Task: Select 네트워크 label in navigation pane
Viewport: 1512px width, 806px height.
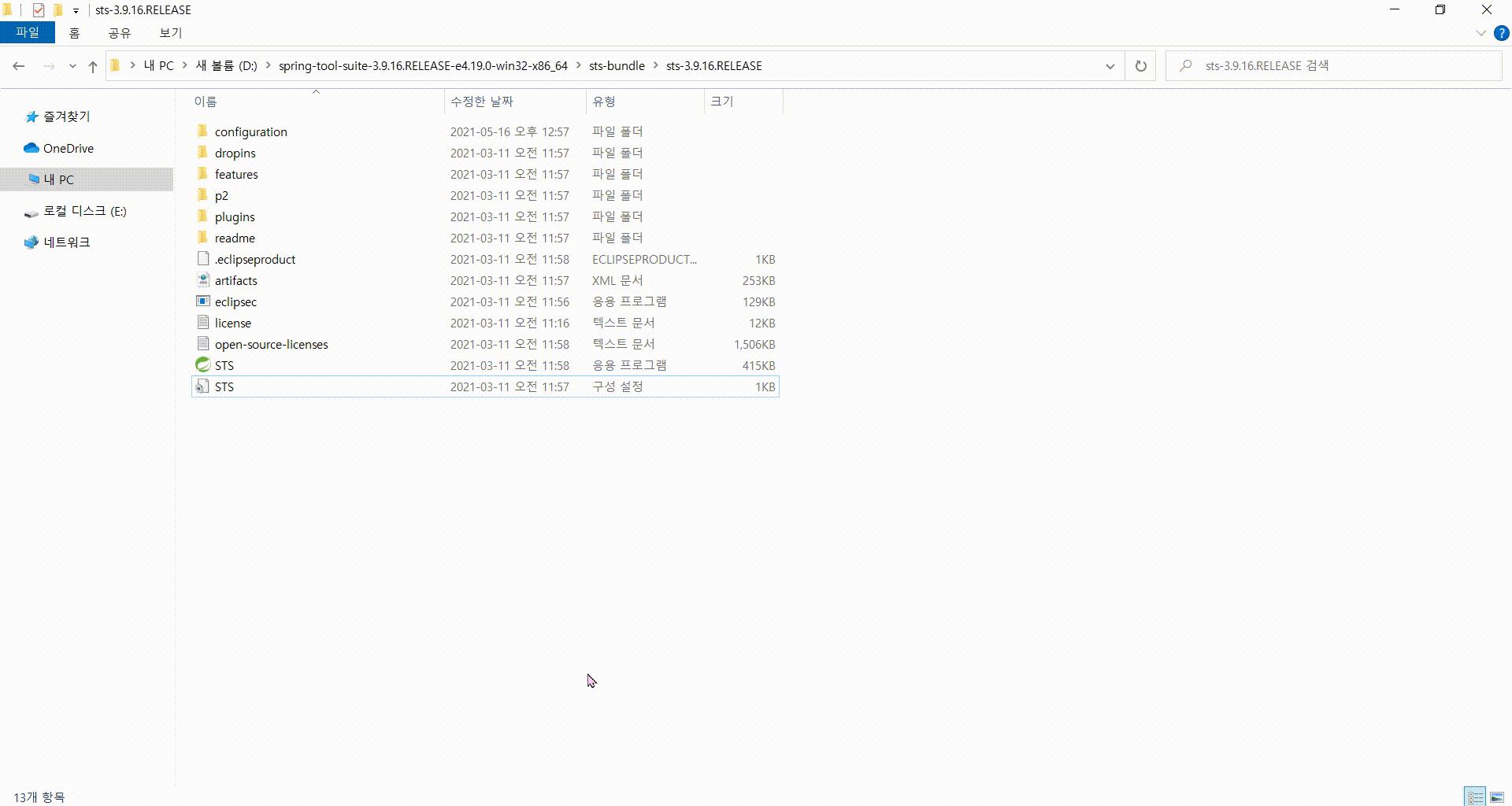Action: (67, 242)
